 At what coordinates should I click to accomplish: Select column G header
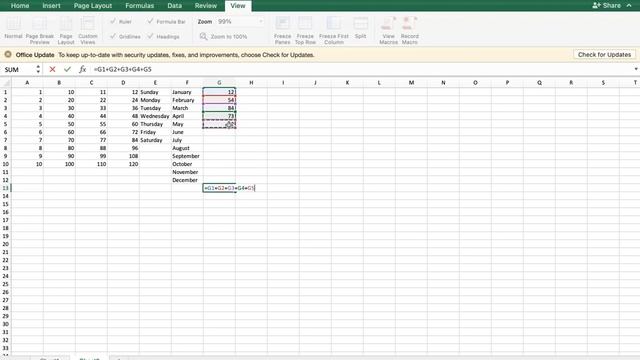coord(219,82)
